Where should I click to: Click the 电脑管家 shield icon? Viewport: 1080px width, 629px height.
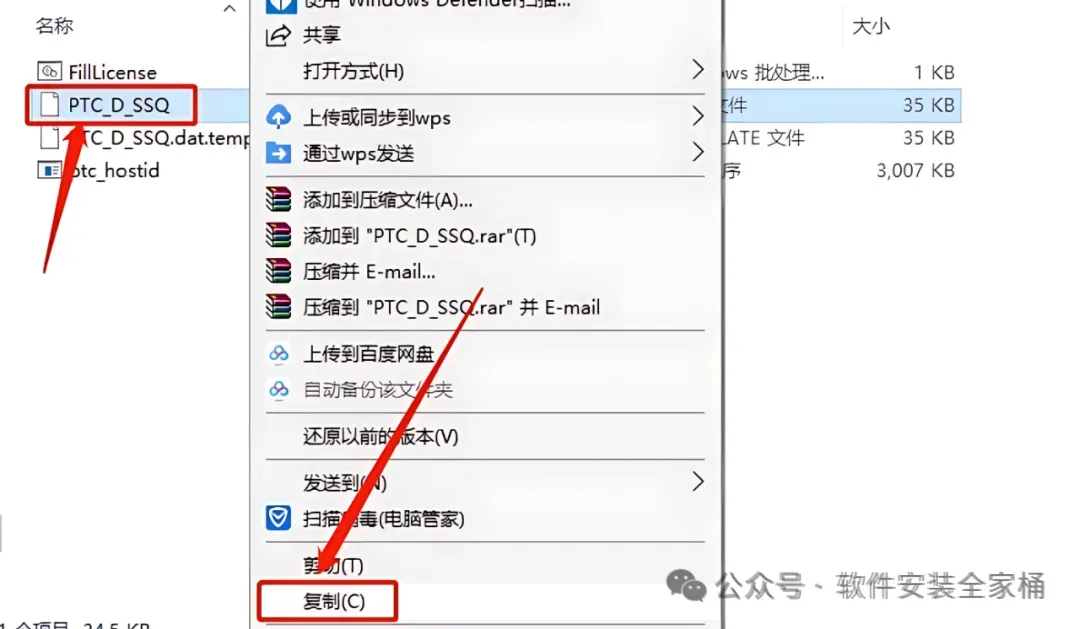click(278, 517)
